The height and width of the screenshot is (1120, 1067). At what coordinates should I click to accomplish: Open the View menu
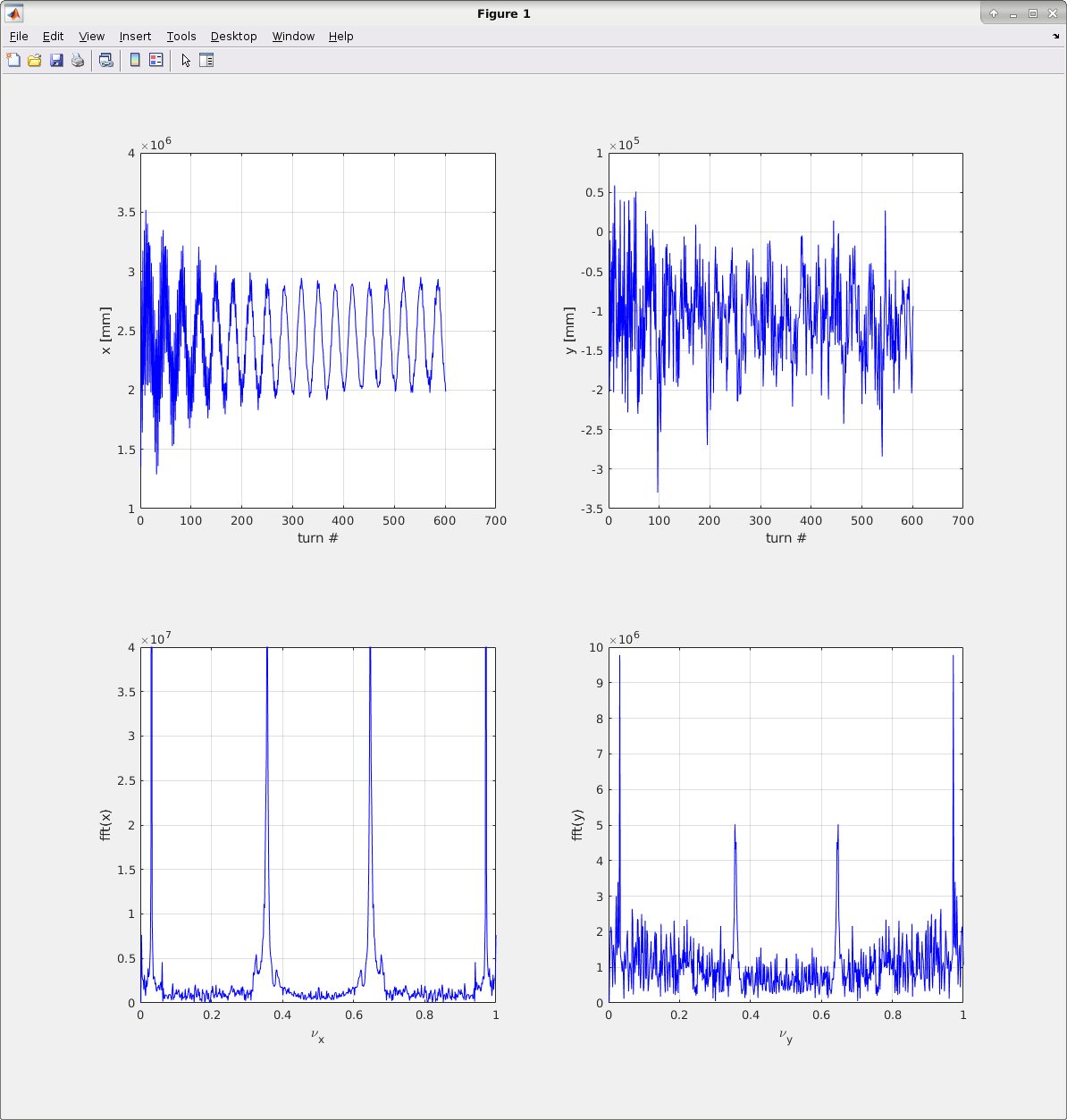91,37
